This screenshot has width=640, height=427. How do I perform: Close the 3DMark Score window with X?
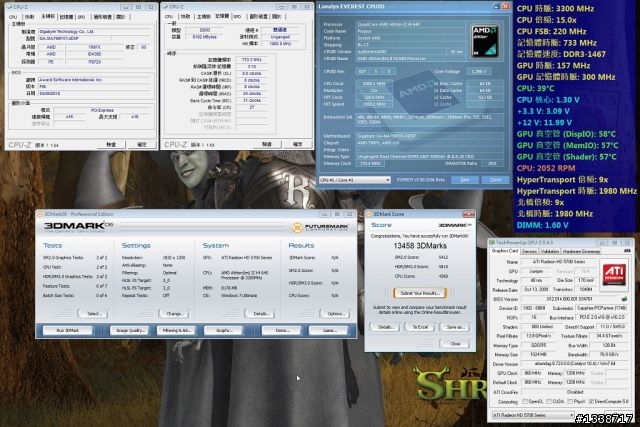pyautogui.click(x=469, y=214)
